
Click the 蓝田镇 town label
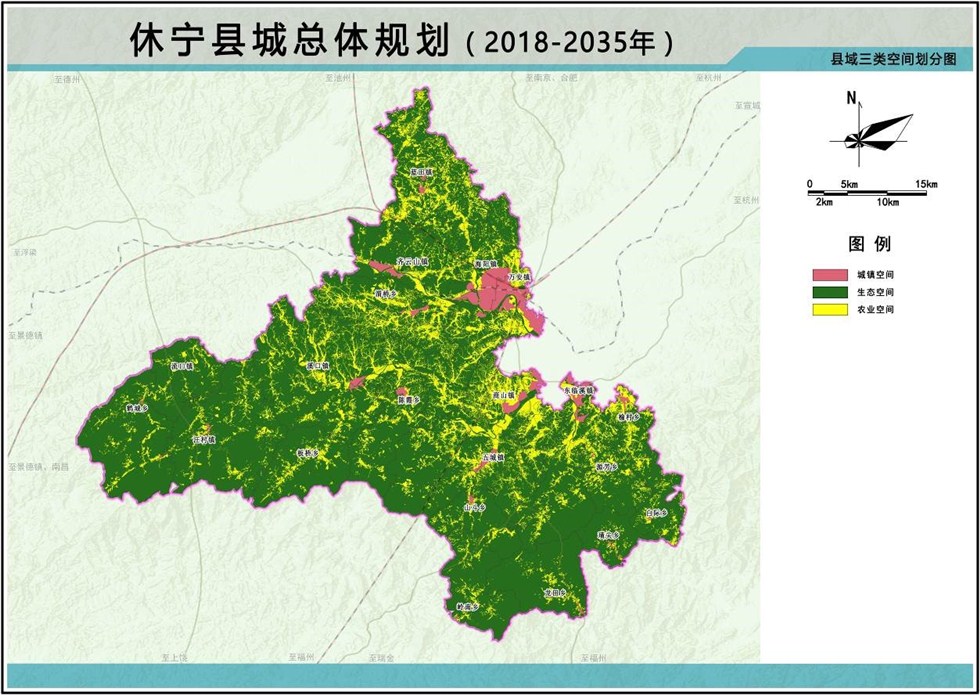tap(421, 171)
